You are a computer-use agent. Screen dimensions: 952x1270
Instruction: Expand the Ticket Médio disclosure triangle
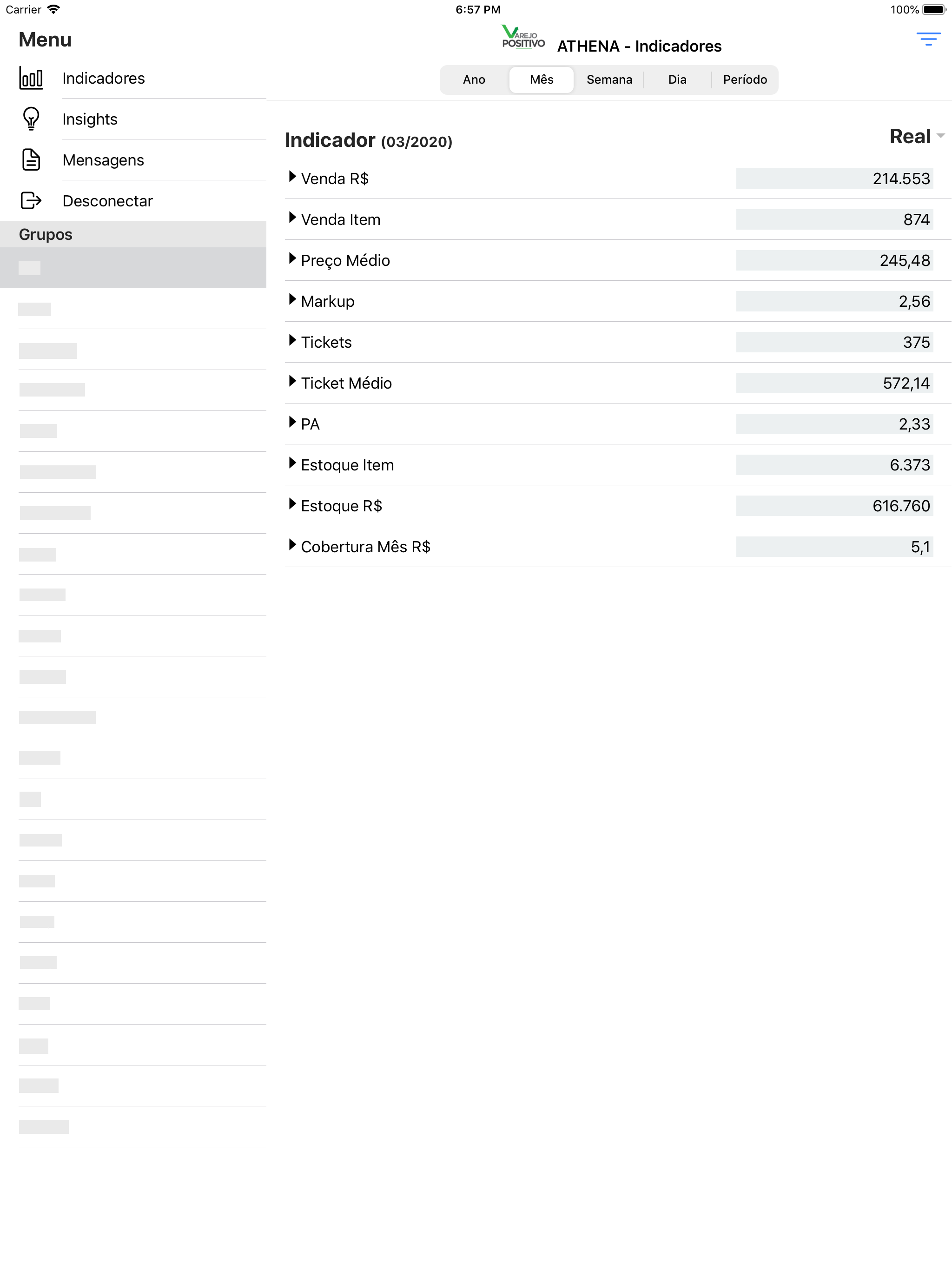click(x=292, y=381)
